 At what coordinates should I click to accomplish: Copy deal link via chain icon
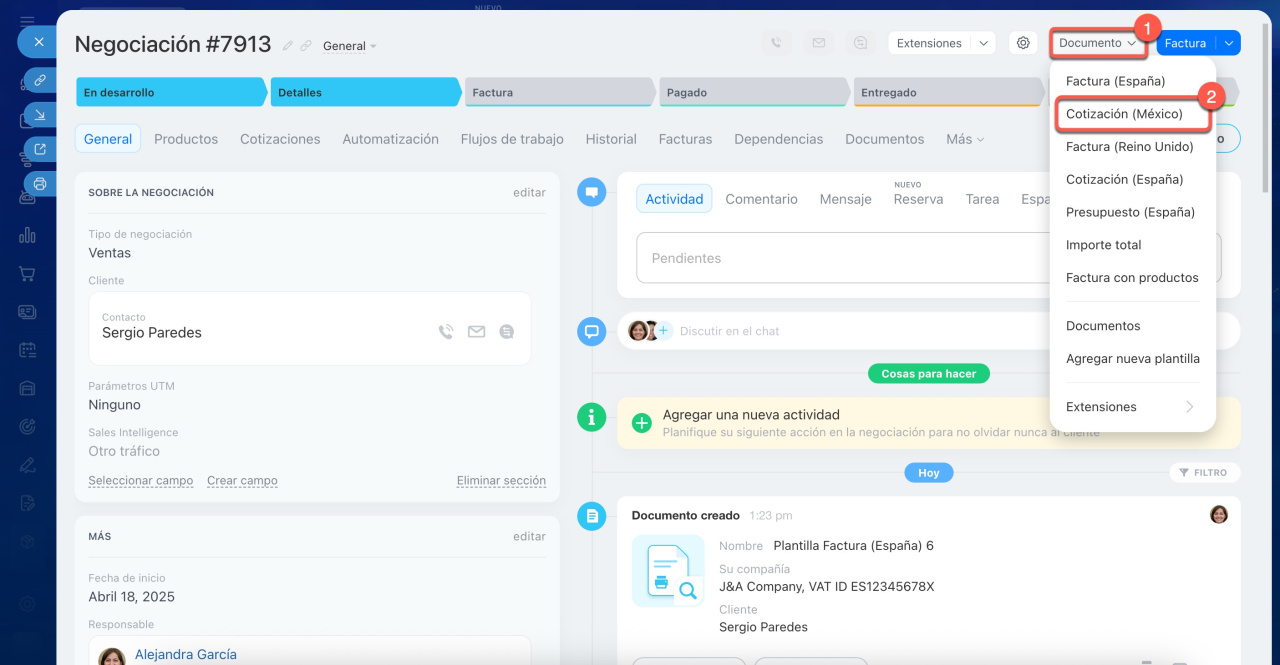pyautogui.click(x=306, y=46)
